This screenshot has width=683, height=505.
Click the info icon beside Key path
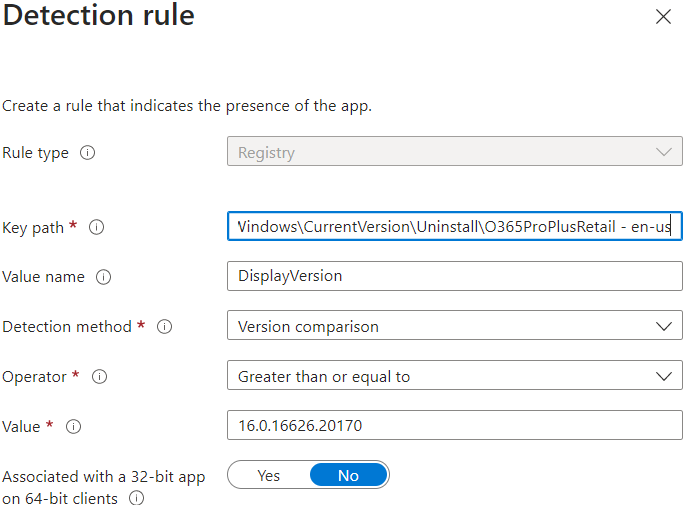pyautogui.click(x=97, y=227)
